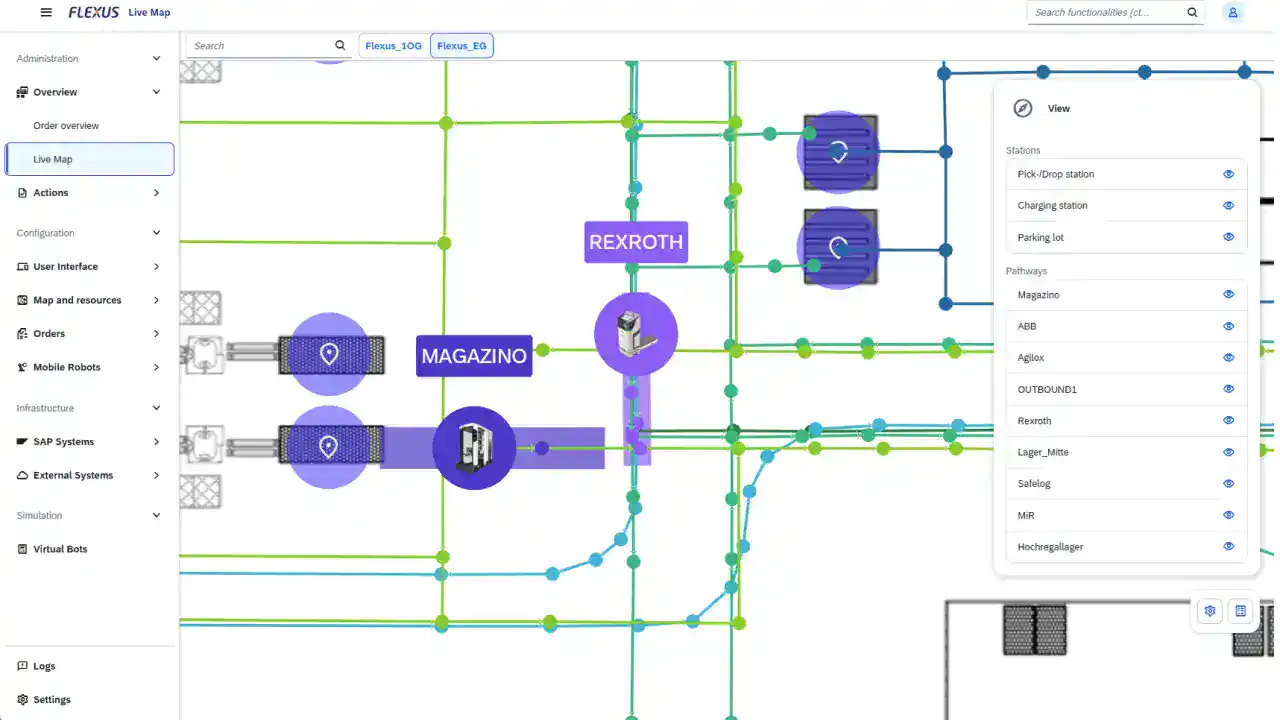1280x720 pixels.
Task: Open the table list view button
Action: point(1241,611)
